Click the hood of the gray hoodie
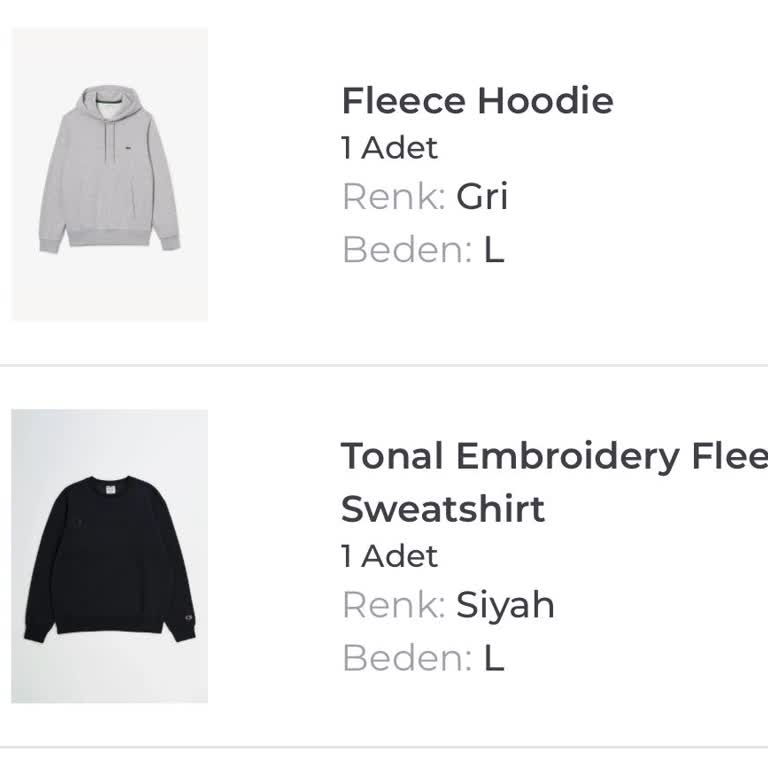The width and height of the screenshot is (768, 768). click(x=111, y=103)
